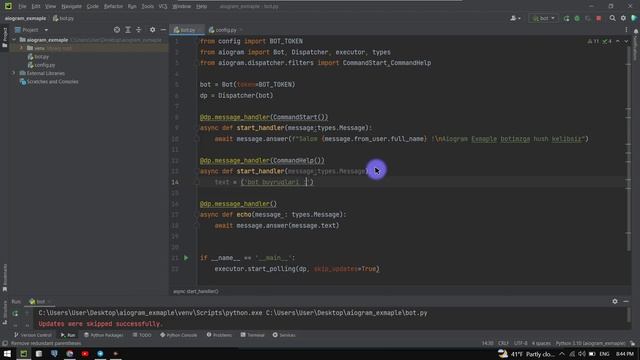Image resolution: width=640 pixels, height=360 pixels.
Task: Click the weather widget in taskbar
Action: [x=526, y=354]
